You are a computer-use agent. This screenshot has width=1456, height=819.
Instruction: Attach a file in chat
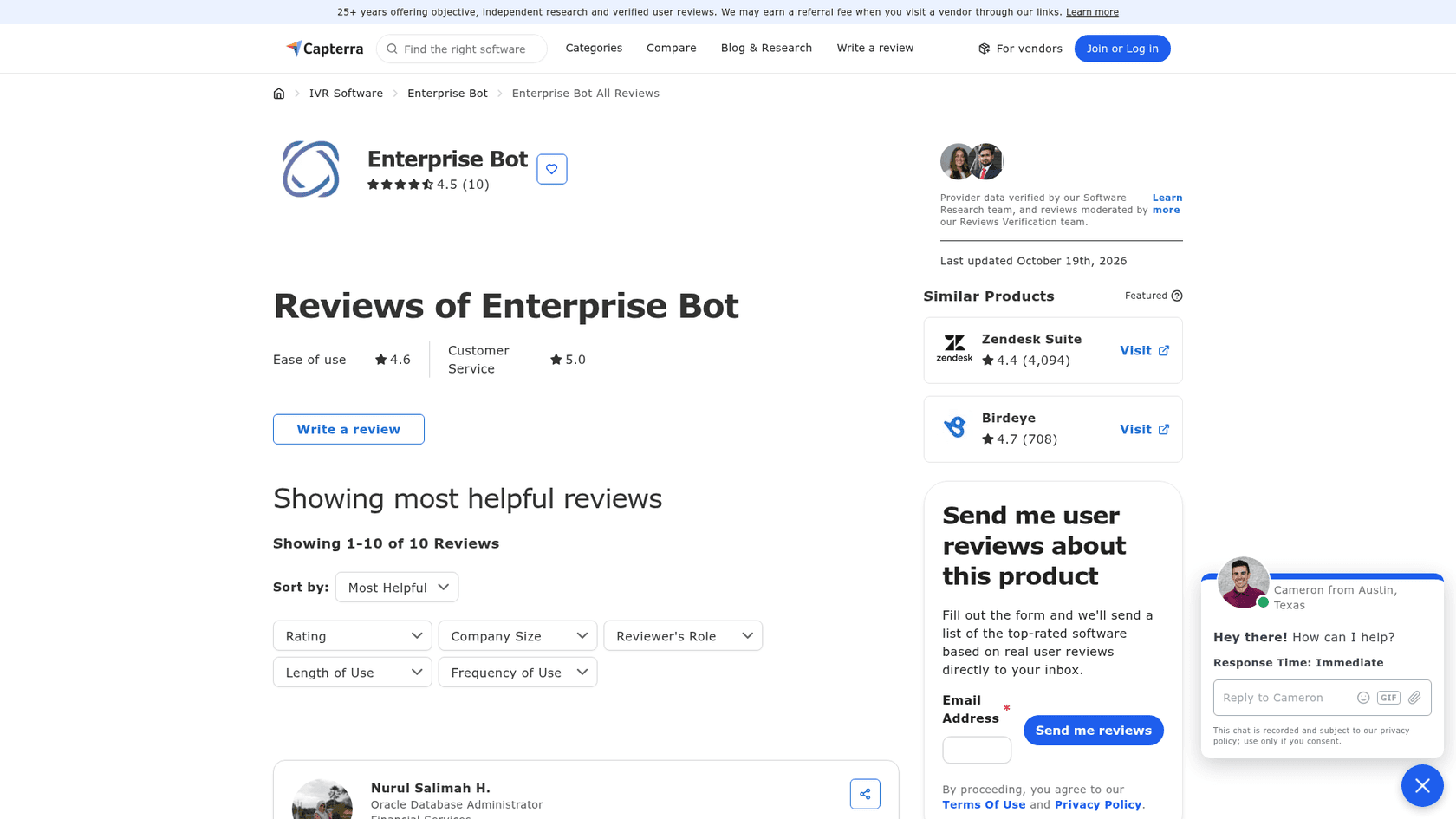point(1414,698)
